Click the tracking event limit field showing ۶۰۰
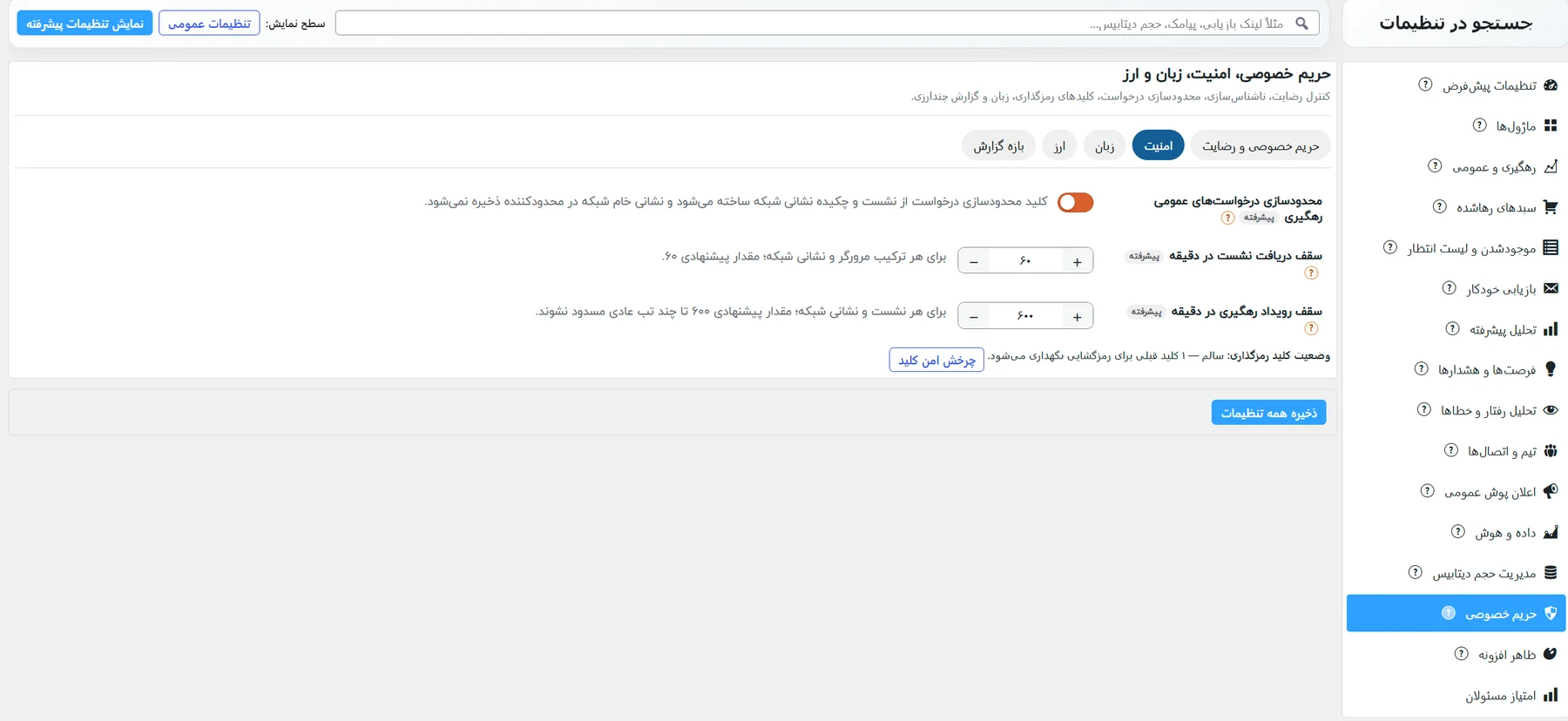Screen dimensions: 1568x721 pos(1025,316)
